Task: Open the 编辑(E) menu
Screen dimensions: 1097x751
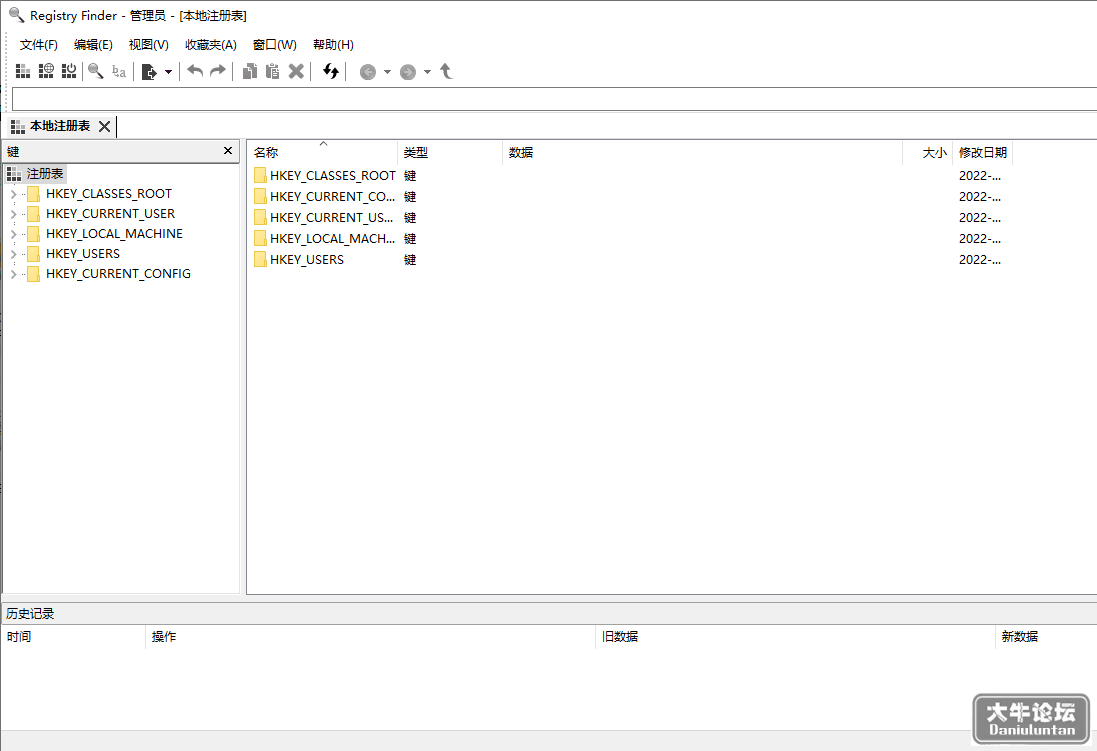Action: point(93,45)
